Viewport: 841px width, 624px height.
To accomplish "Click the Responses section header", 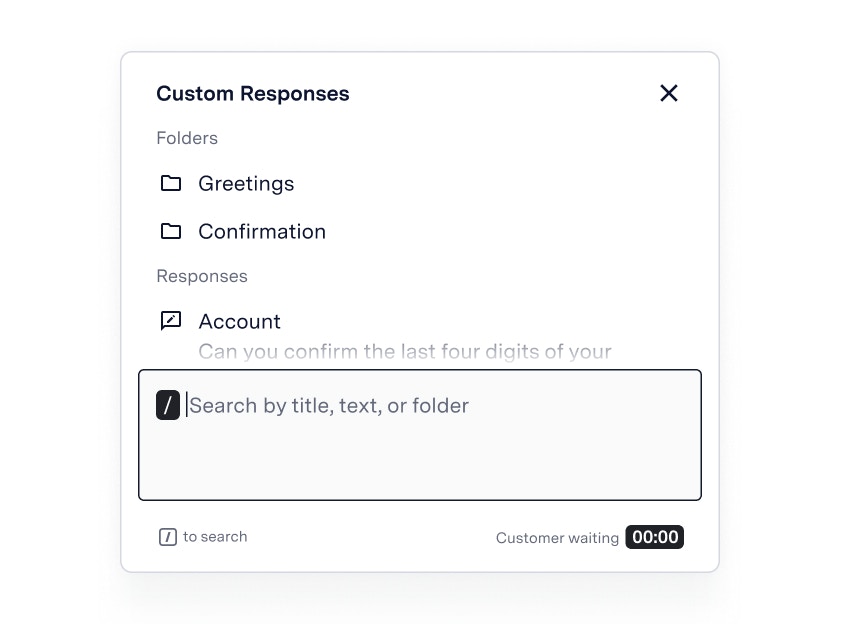I will [202, 276].
